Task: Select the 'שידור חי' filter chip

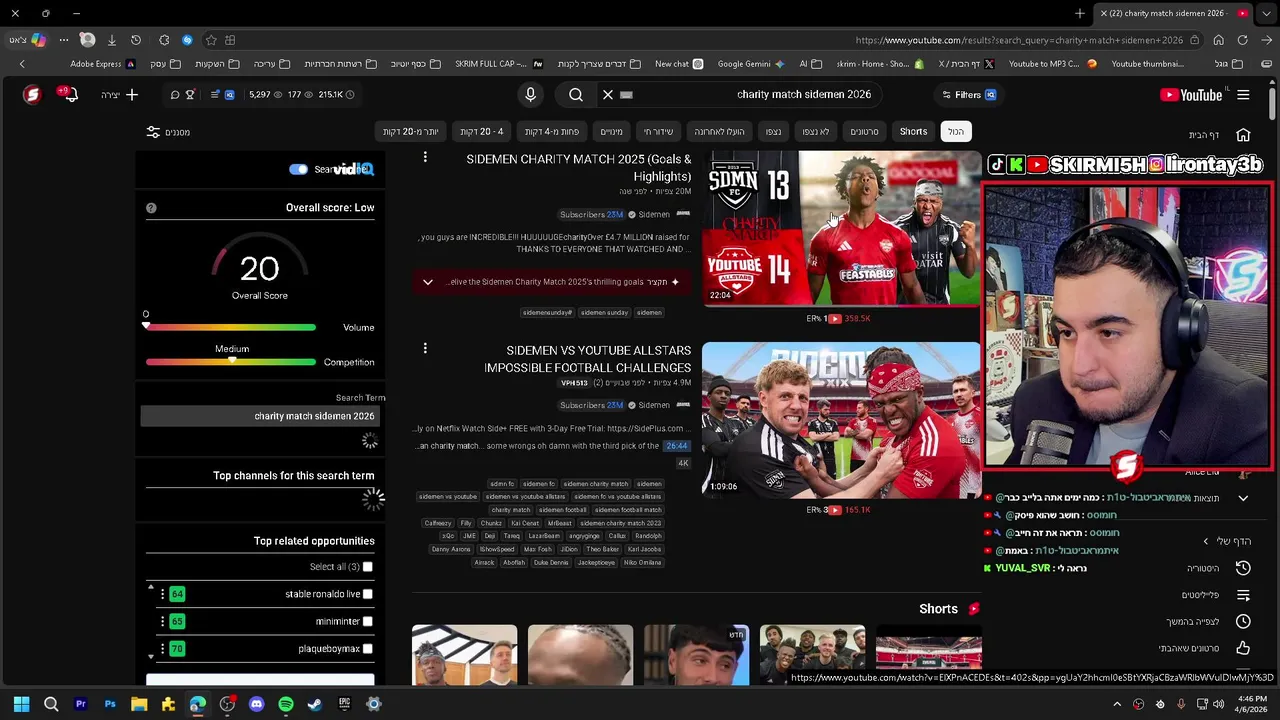Action: tap(658, 132)
